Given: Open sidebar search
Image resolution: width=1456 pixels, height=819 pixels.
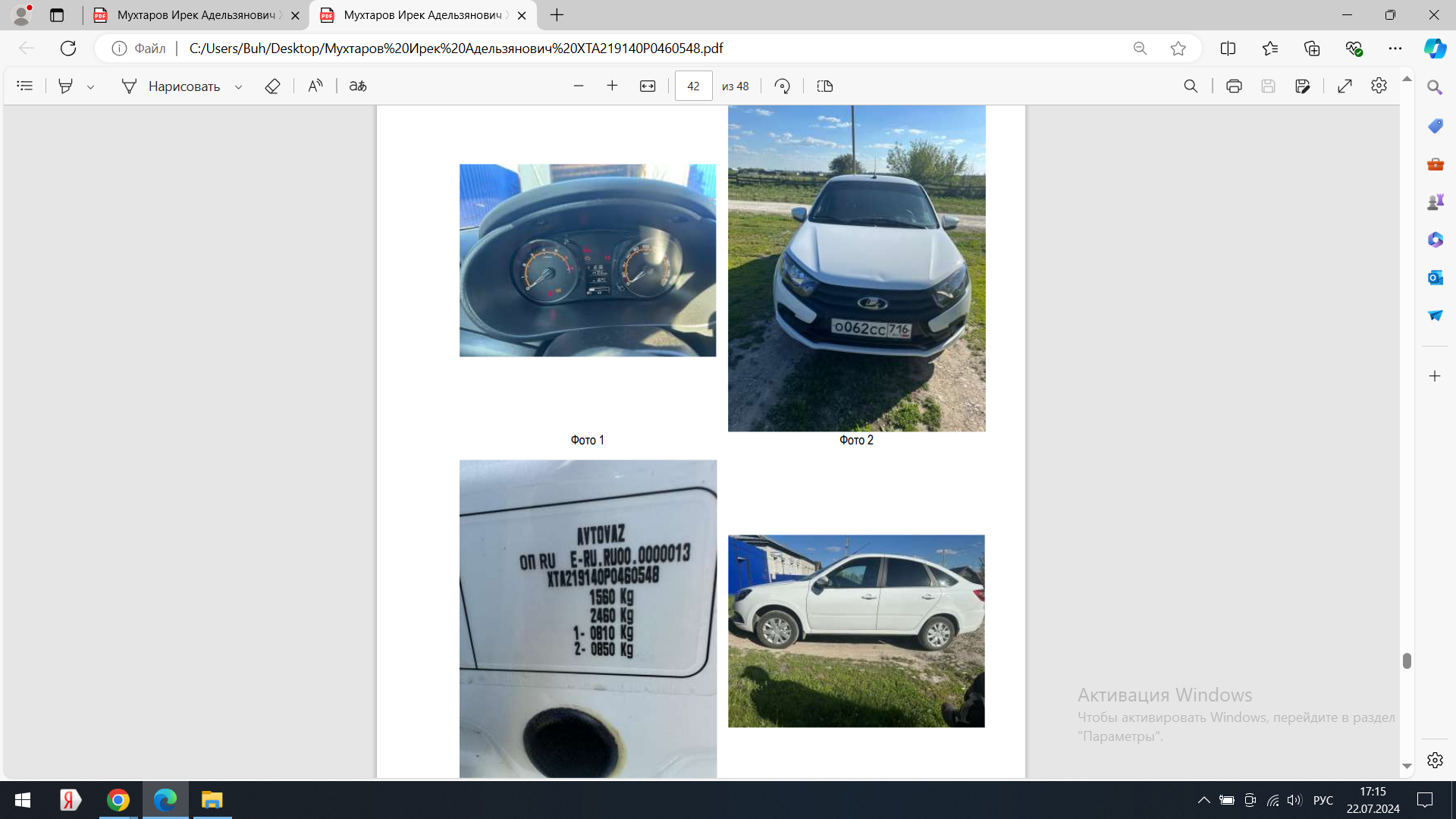Looking at the screenshot, I should tap(1435, 88).
